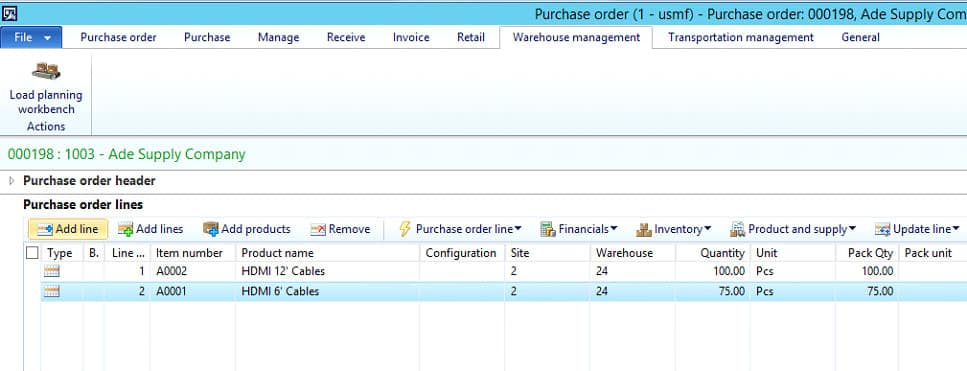The width and height of the screenshot is (967, 371).
Task: Switch to the Purchase tab
Action: point(207,38)
